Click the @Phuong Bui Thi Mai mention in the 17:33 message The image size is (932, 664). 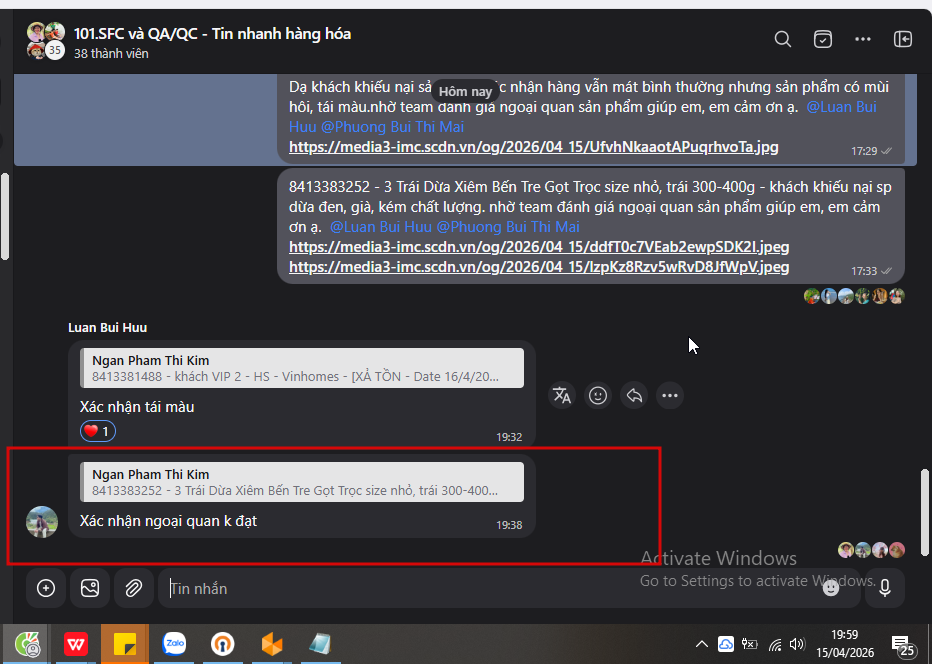[x=508, y=227]
